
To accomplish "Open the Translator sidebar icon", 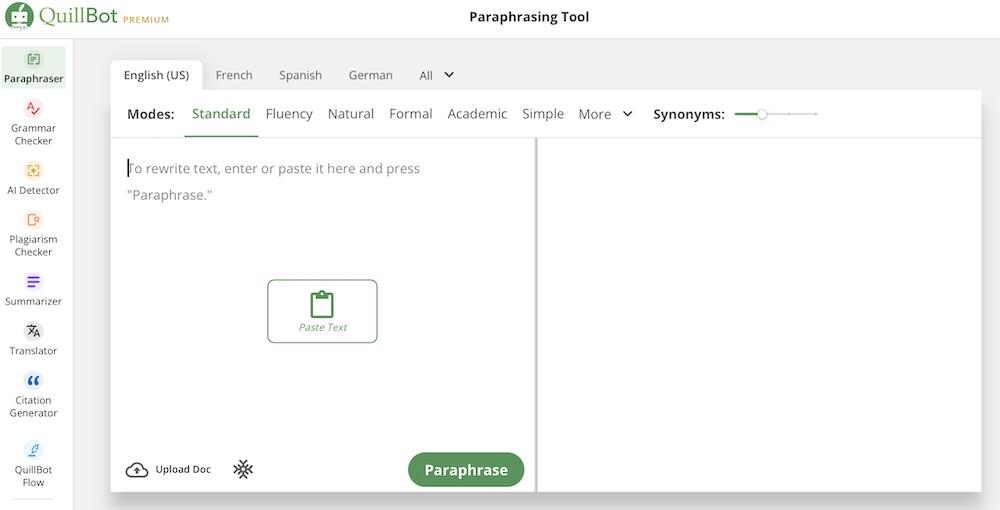I will tap(34, 331).
